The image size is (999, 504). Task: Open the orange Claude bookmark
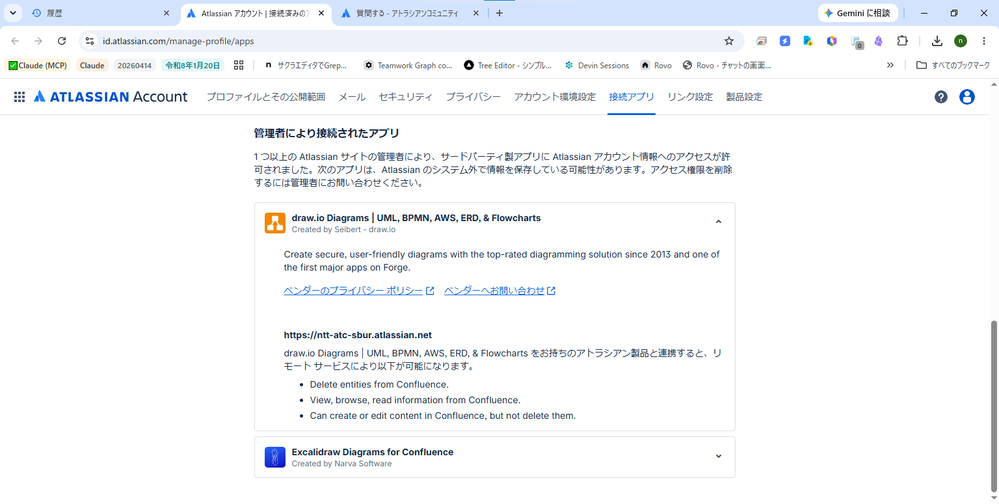pos(92,65)
